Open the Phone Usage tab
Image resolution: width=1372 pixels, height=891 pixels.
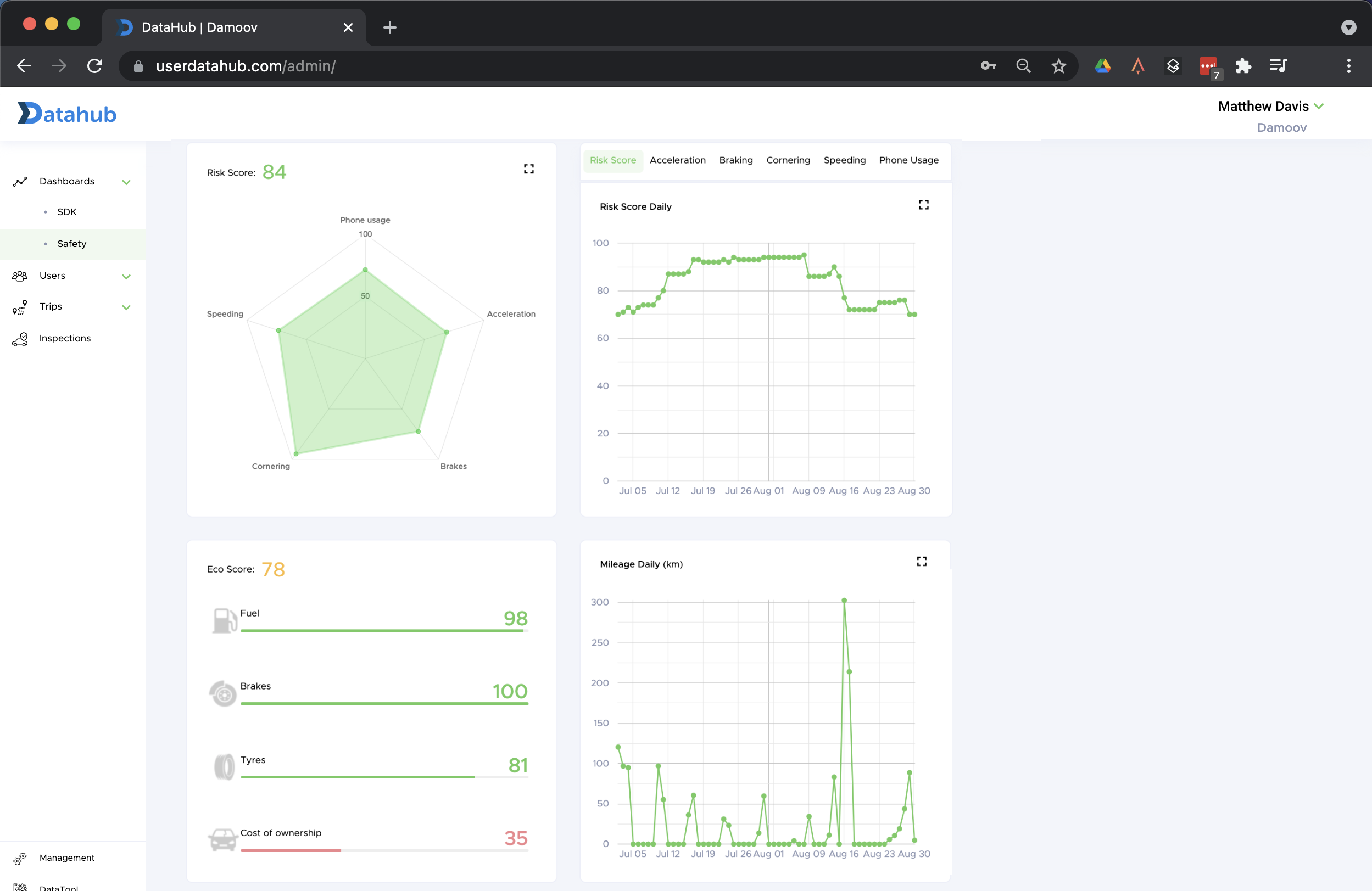[908, 160]
